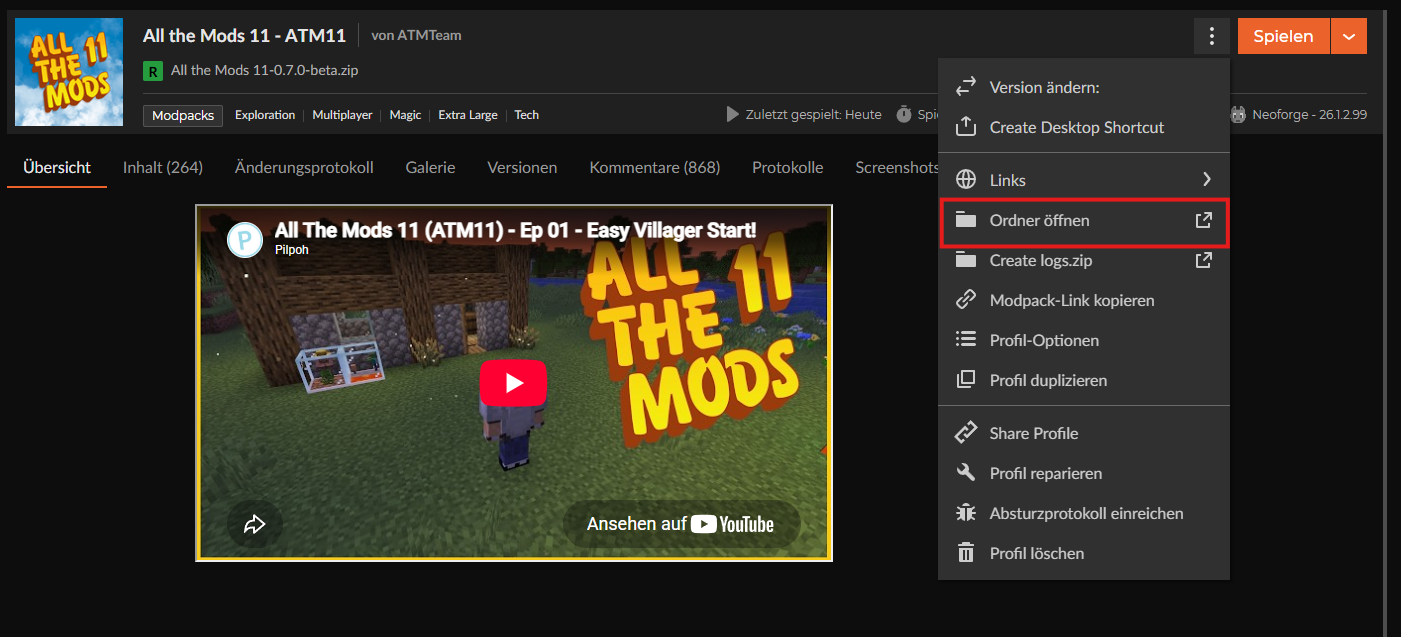Click the All the Mods 11 modpack logo thumbnail
Image resolution: width=1401 pixels, height=637 pixels.
(69, 72)
